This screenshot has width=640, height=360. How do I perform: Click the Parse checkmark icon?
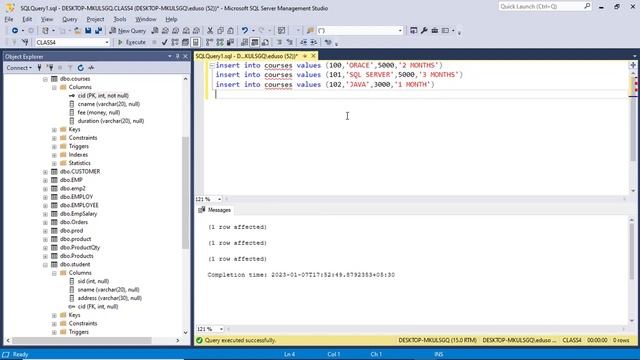(164, 42)
